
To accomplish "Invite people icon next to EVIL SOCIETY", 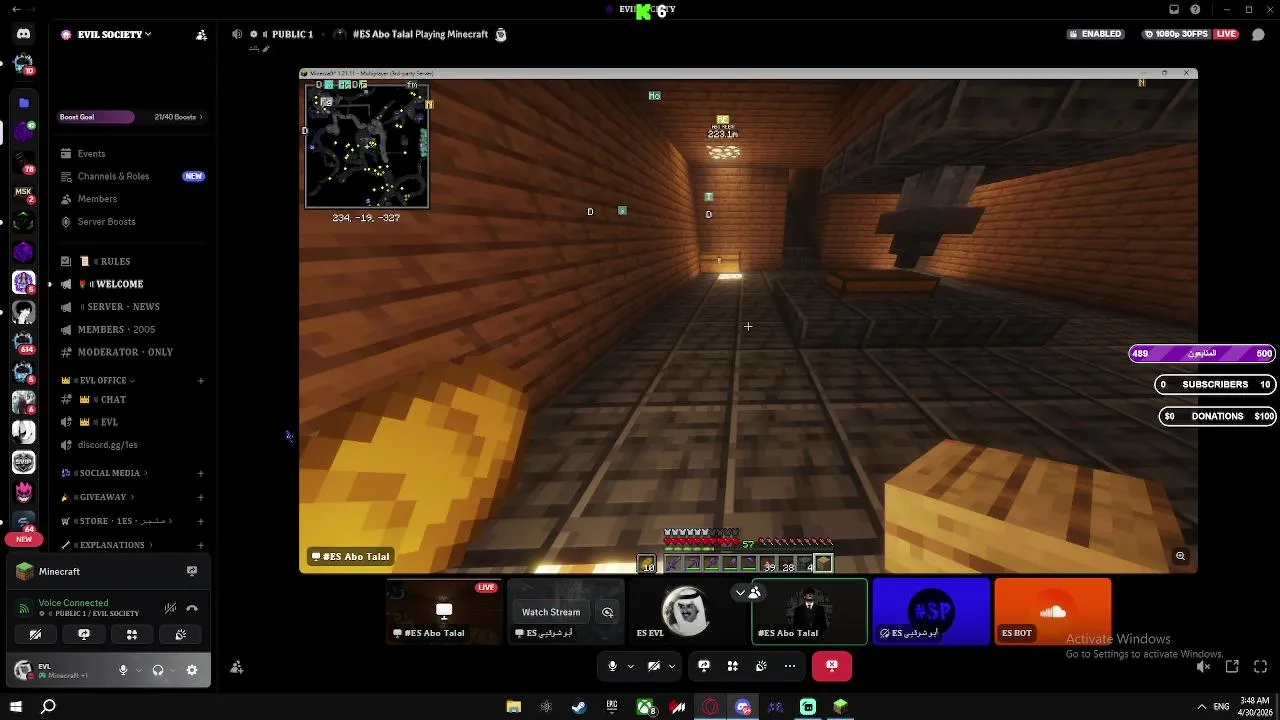I will click(201, 34).
